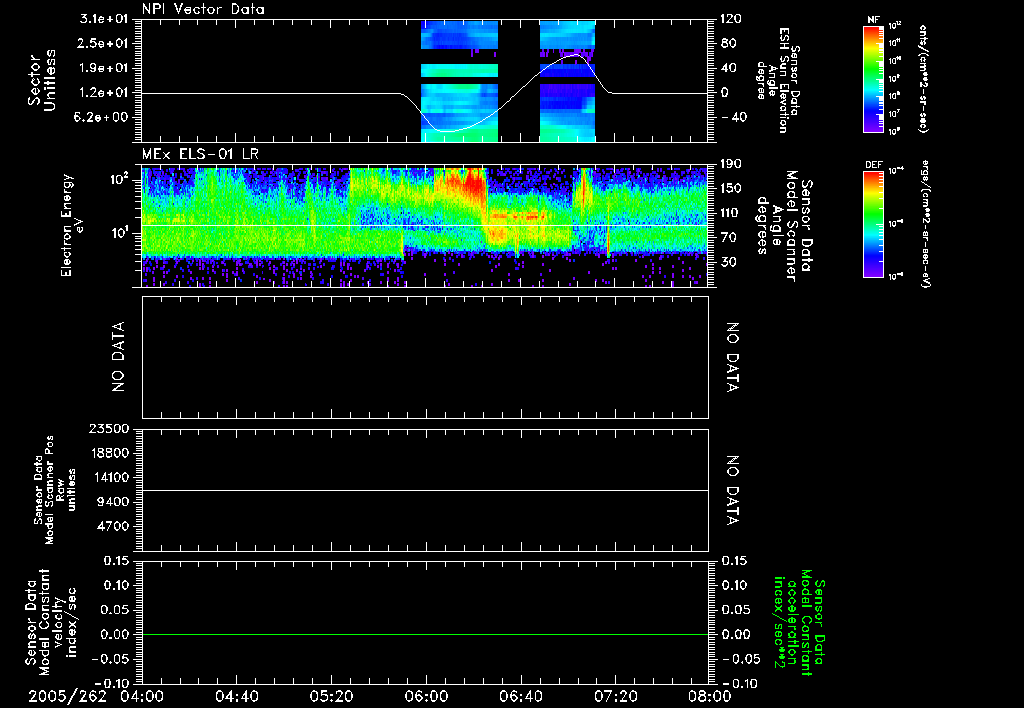Click the right-axis 0.15 acceleration tick label
This screenshot has height=708, width=1024.
(734, 561)
